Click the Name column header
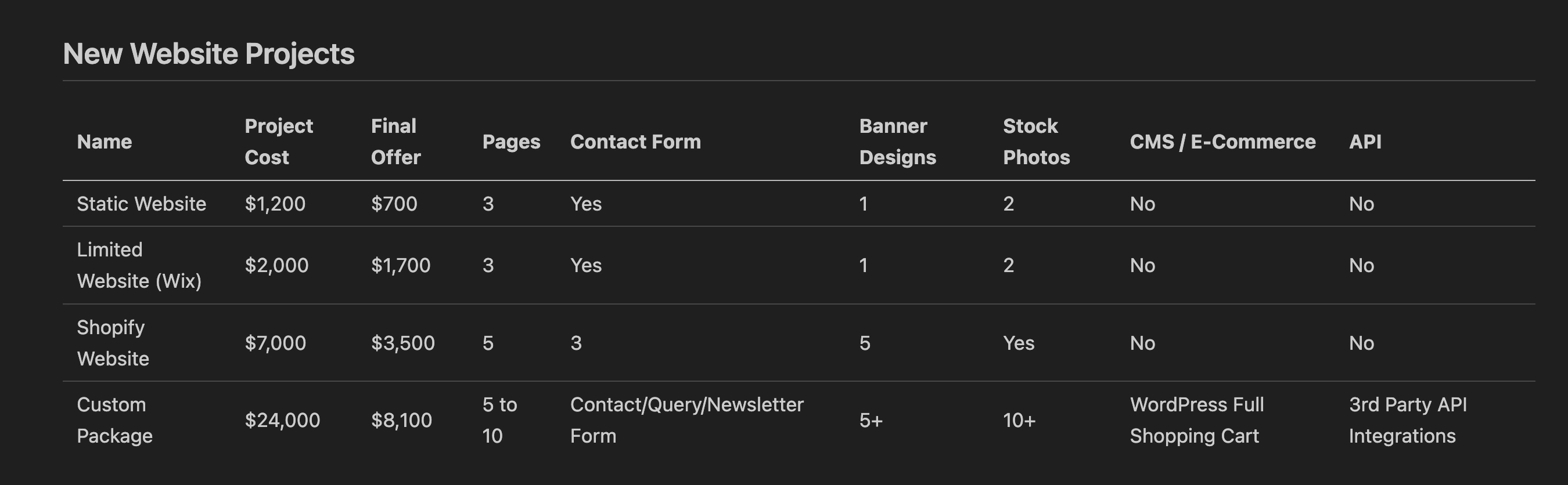This screenshot has width=1568, height=485. [104, 142]
